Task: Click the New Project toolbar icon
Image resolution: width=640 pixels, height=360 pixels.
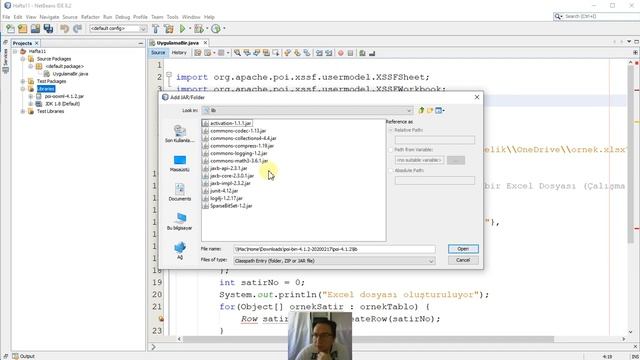Action: [10, 29]
